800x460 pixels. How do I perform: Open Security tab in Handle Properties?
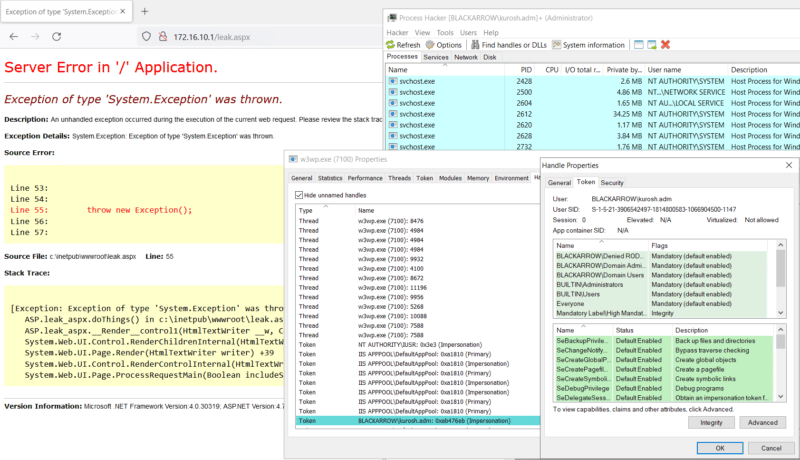[612, 183]
